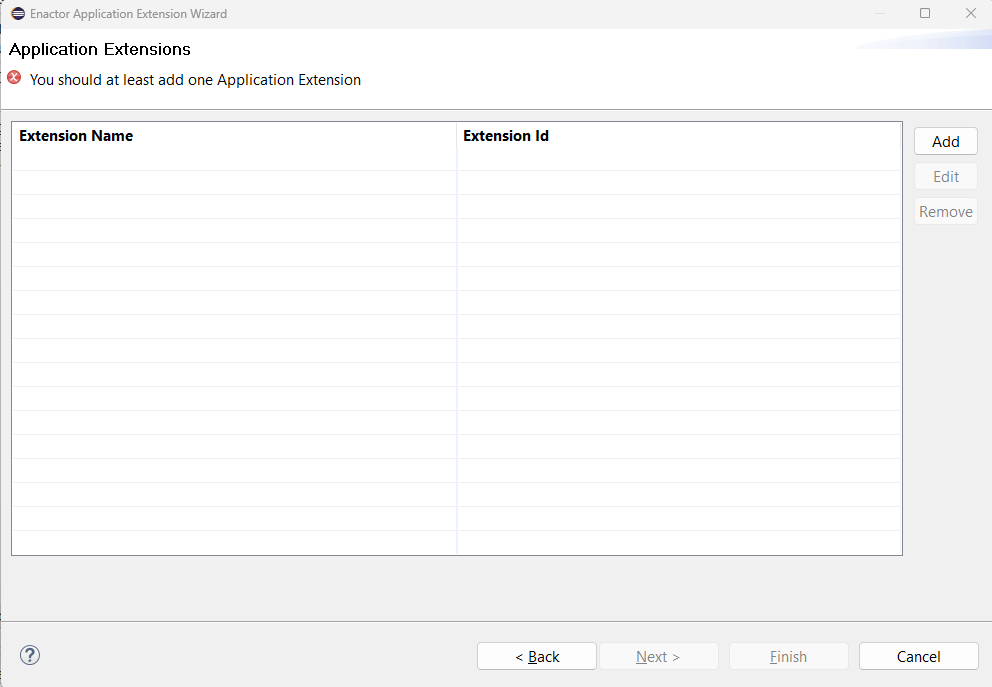The height and width of the screenshot is (687, 992).
Task: Go to the previous page with Back
Action: 536,656
